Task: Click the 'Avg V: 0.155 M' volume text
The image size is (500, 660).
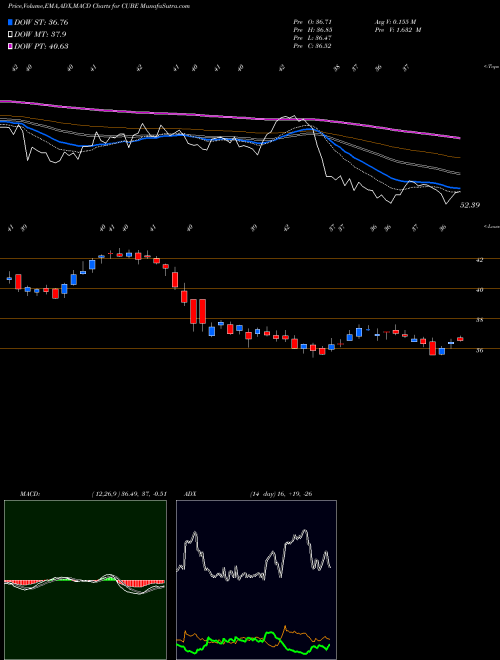Action: pyautogui.click(x=395, y=22)
